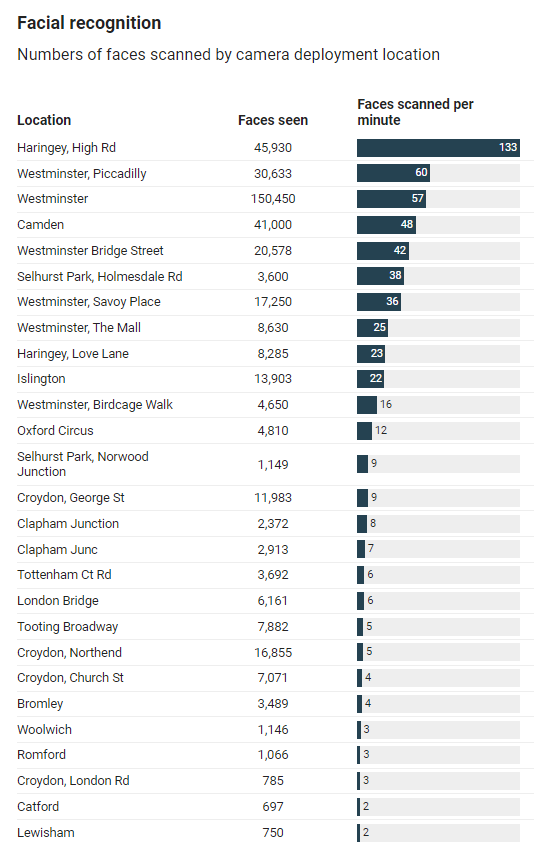Click the 36 bar for Savoy Place
The image size is (556, 857).
pyautogui.click(x=379, y=302)
